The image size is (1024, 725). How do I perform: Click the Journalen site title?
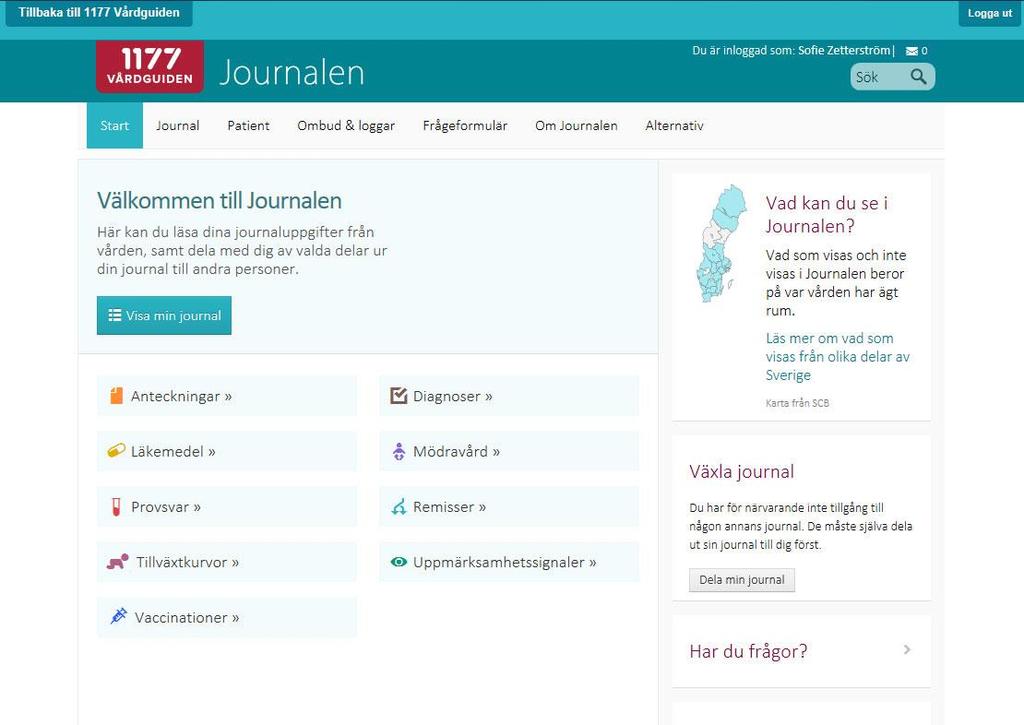click(x=291, y=72)
